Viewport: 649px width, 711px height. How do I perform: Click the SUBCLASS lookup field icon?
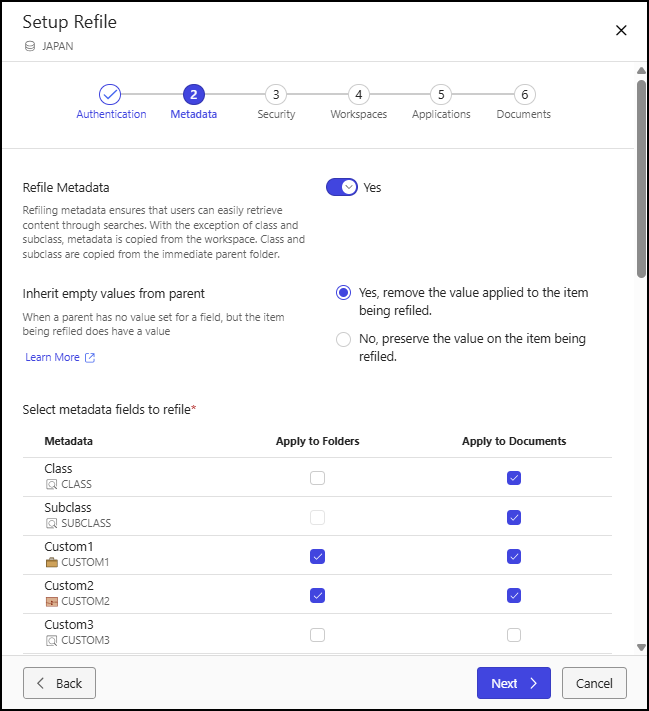click(x=51, y=523)
